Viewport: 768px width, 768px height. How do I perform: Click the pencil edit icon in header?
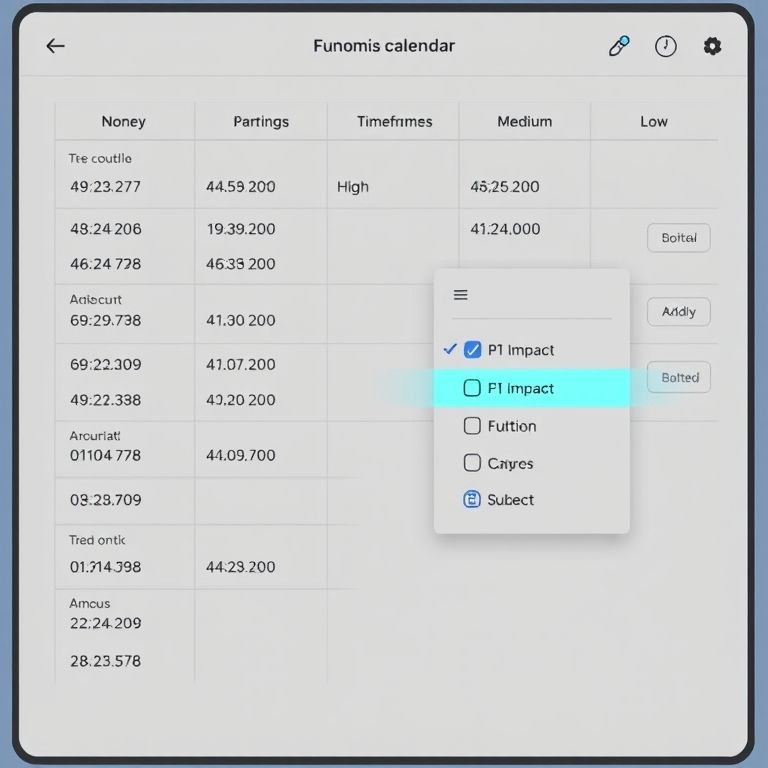coord(619,46)
